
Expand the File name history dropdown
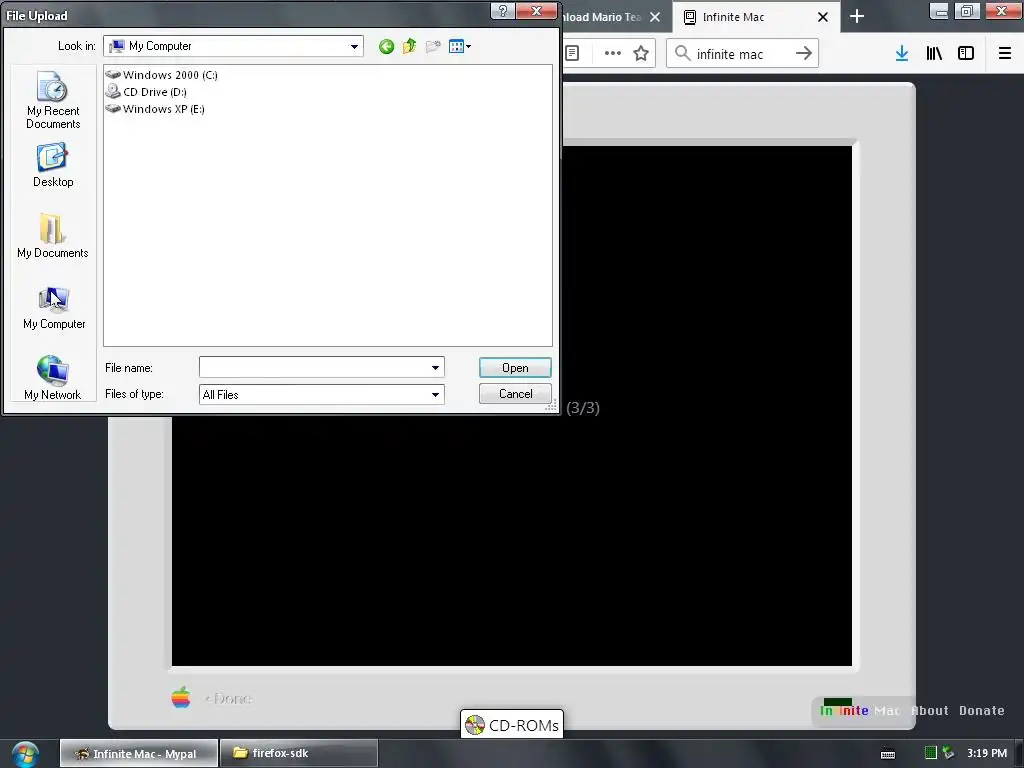435,368
